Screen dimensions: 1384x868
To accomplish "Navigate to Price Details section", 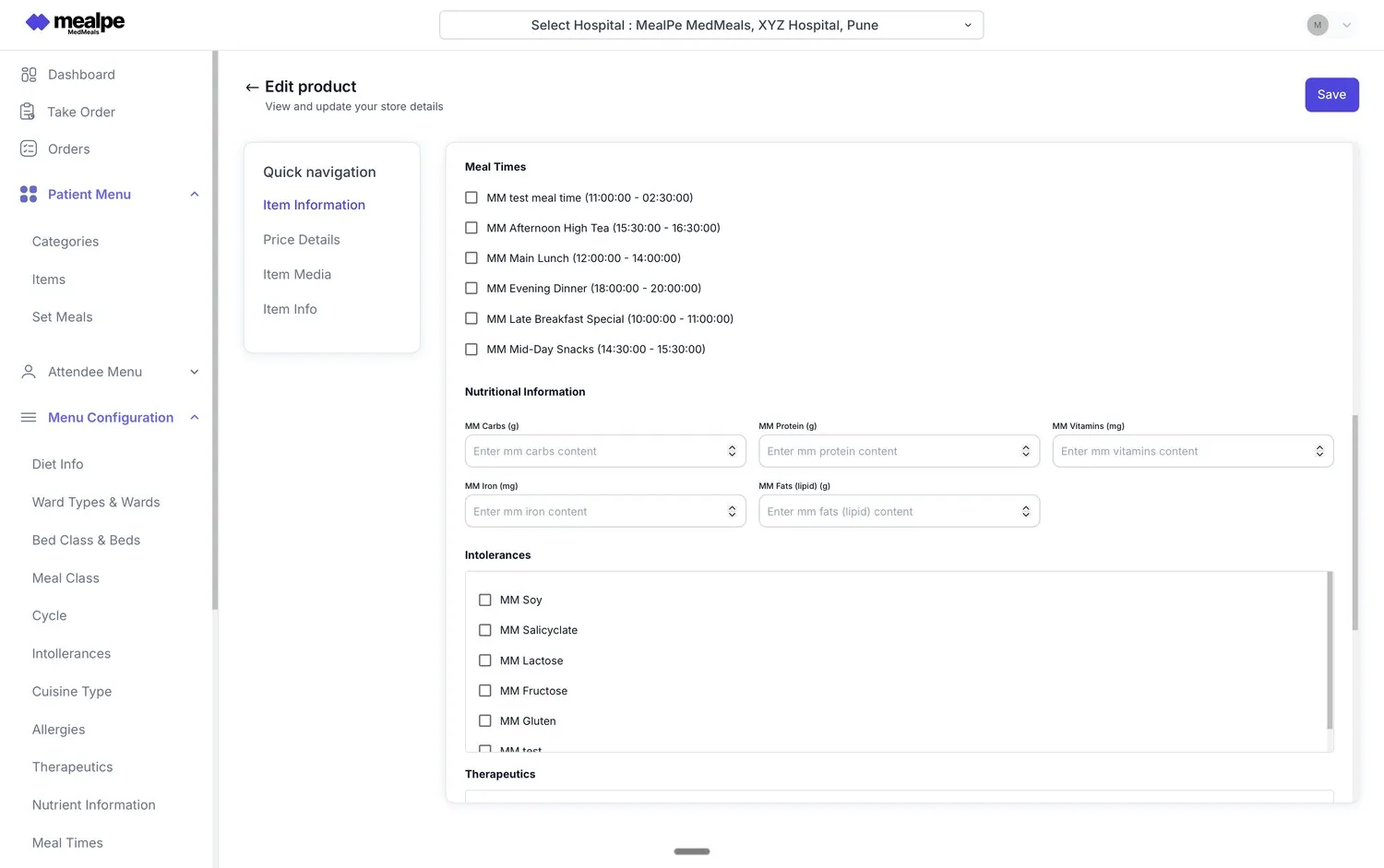I will pyautogui.click(x=302, y=240).
